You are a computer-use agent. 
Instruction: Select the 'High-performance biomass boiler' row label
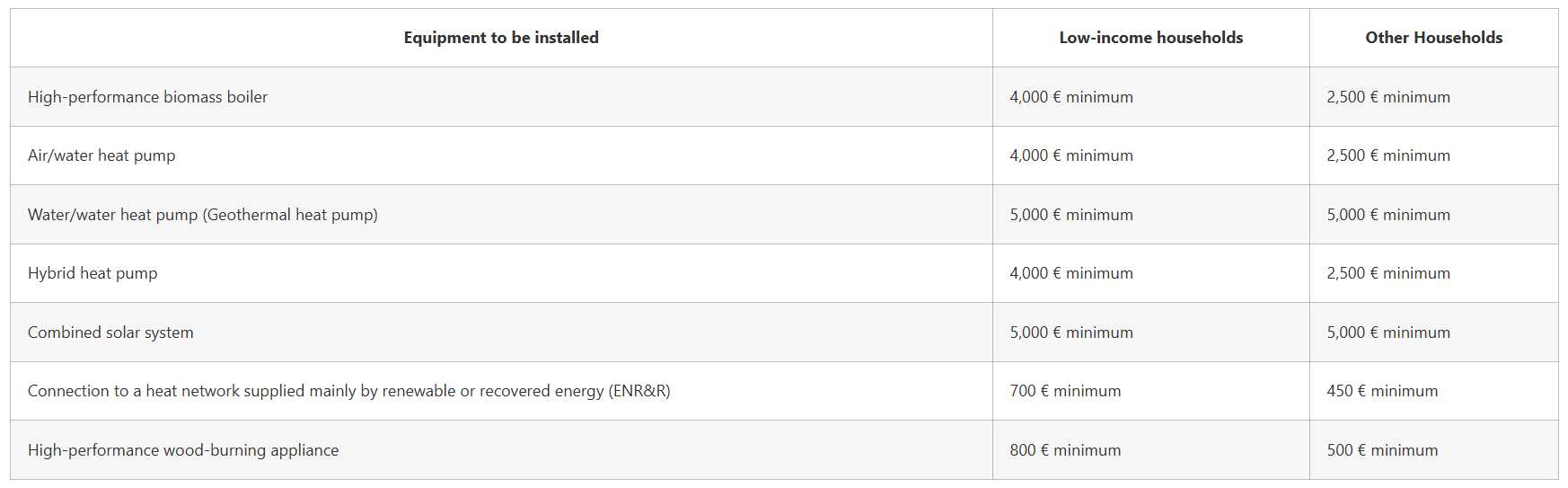tap(147, 97)
